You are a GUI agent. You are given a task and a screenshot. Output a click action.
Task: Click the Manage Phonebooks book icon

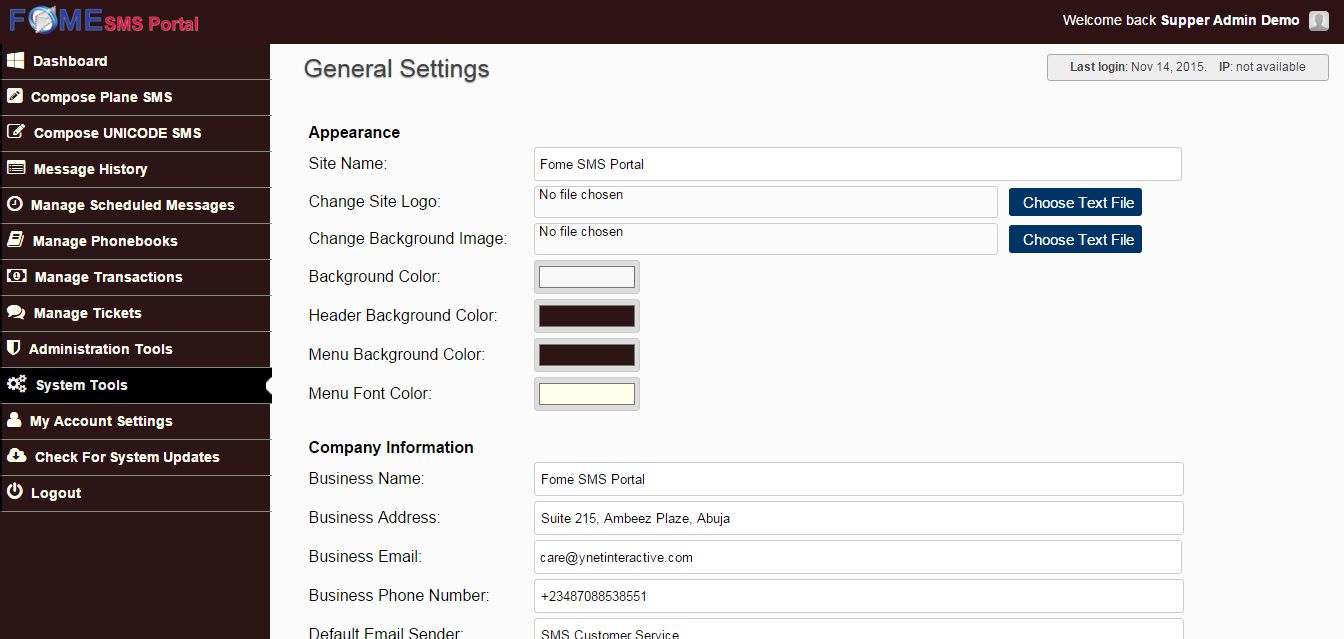[15, 240]
